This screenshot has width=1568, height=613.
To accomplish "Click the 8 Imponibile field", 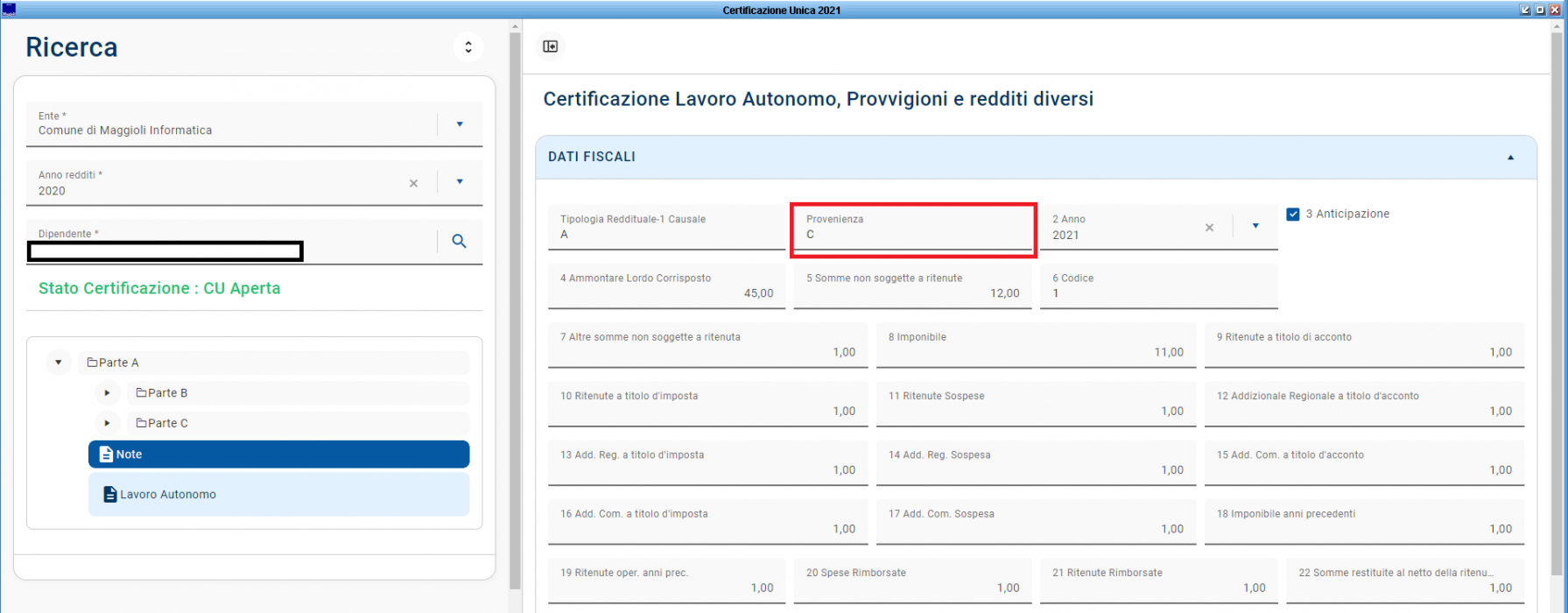I will point(1036,346).
